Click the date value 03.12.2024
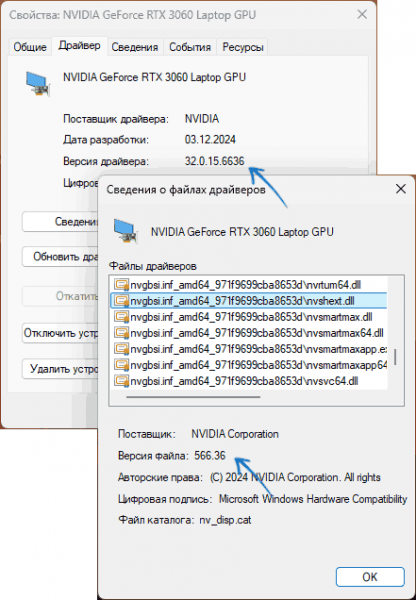 click(x=210, y=139)
